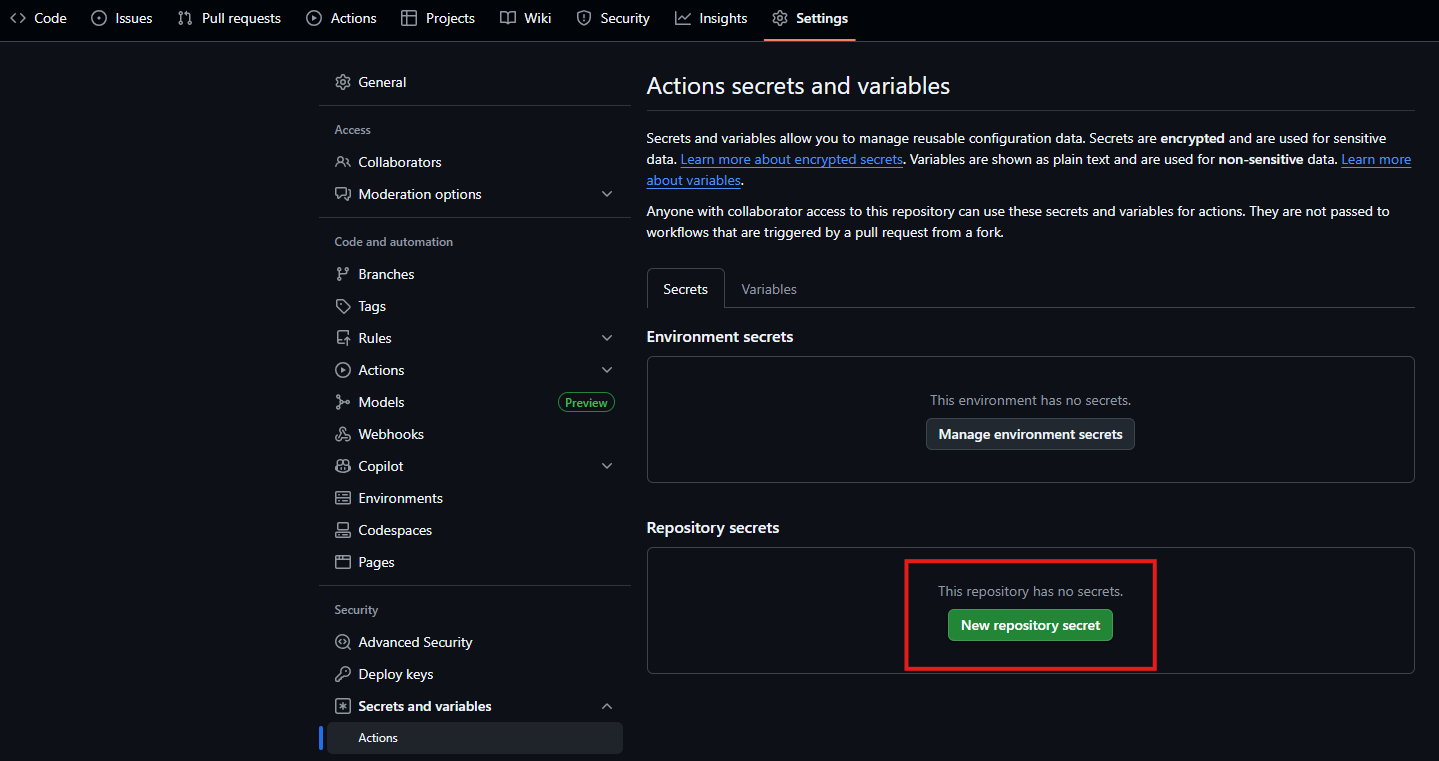Viewport: 1439px width, 761px height.
Task: Open the Insights repository tab
Action: (x=711, y=18)
